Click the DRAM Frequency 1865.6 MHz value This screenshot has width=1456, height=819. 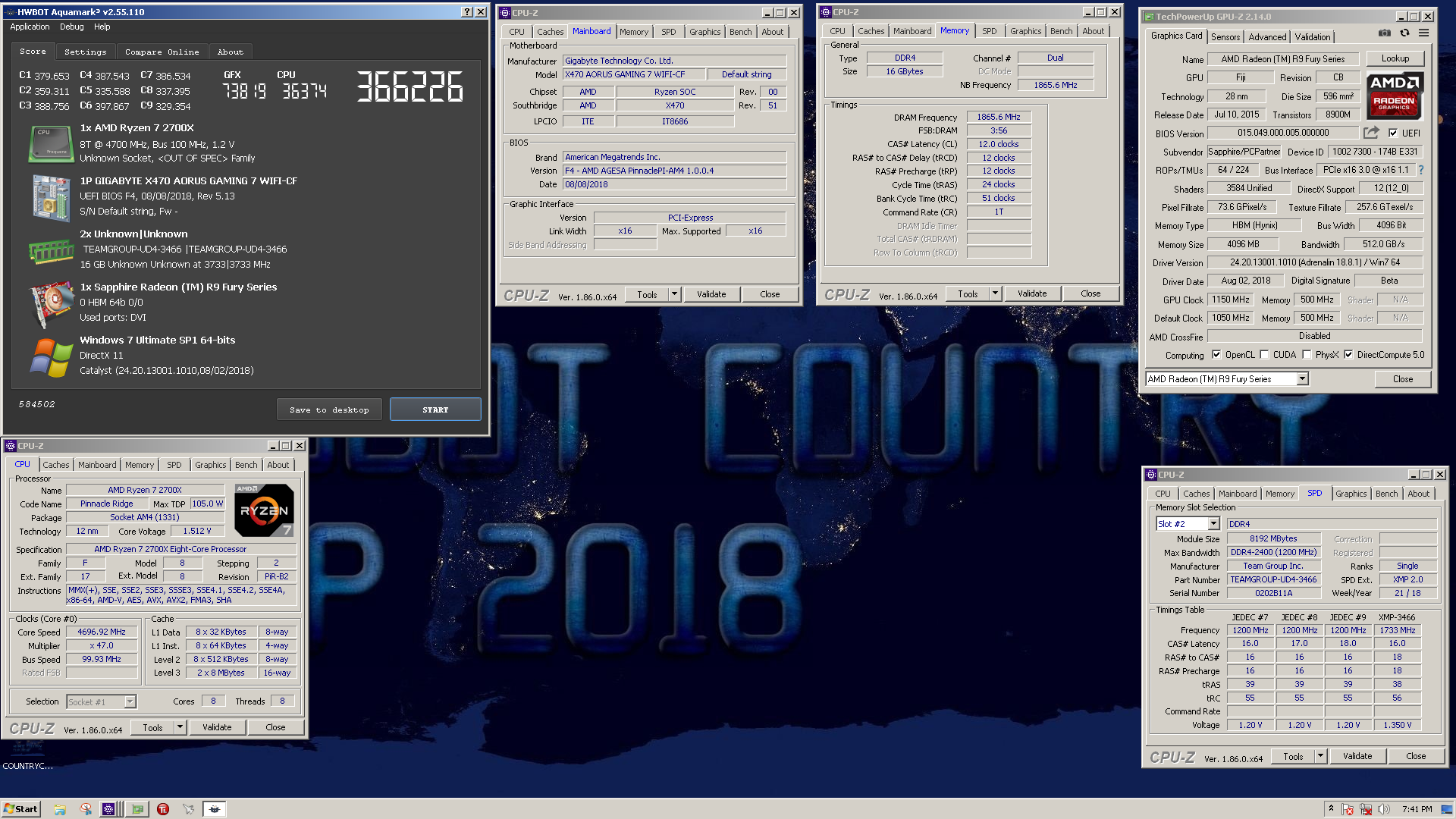click(x=999, y=118)
